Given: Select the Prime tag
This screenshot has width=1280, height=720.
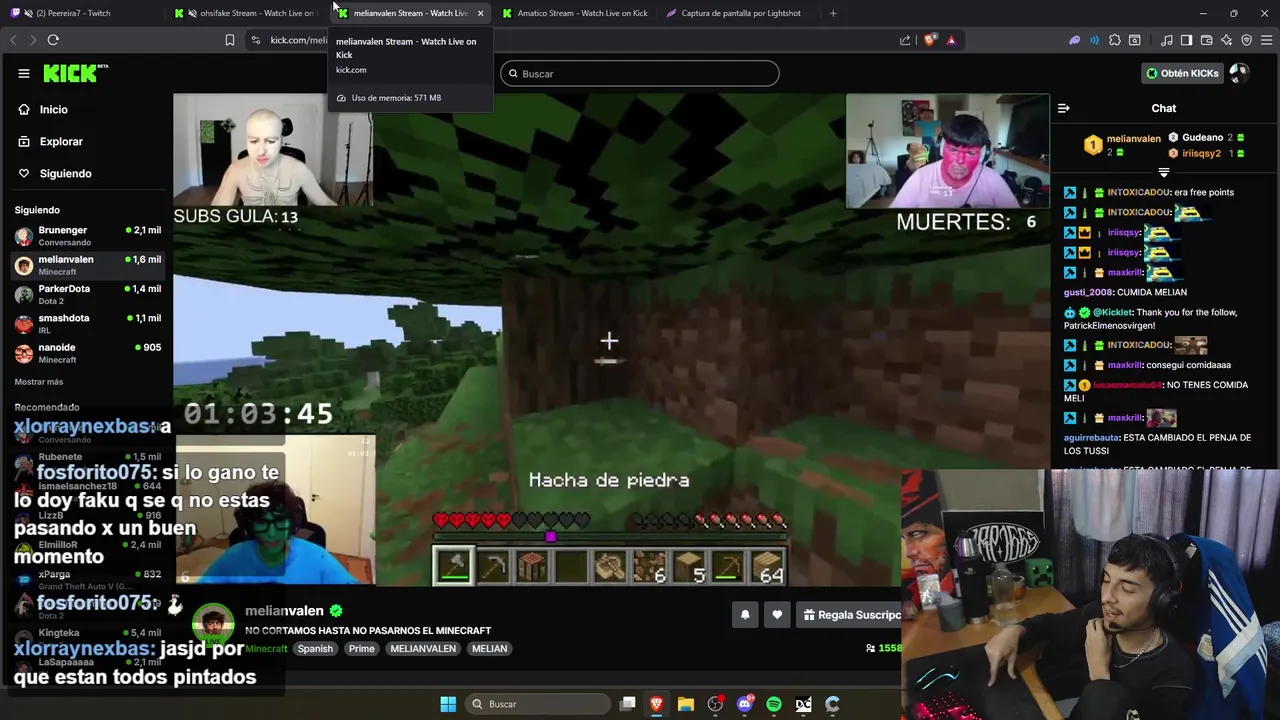Looking at the screenshot, I should point(361,649).
